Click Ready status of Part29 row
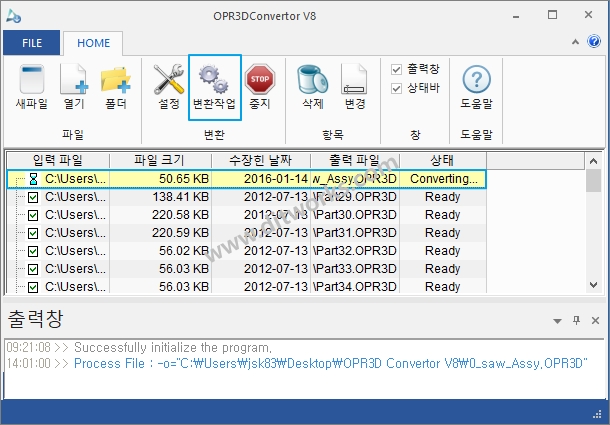 443,197
